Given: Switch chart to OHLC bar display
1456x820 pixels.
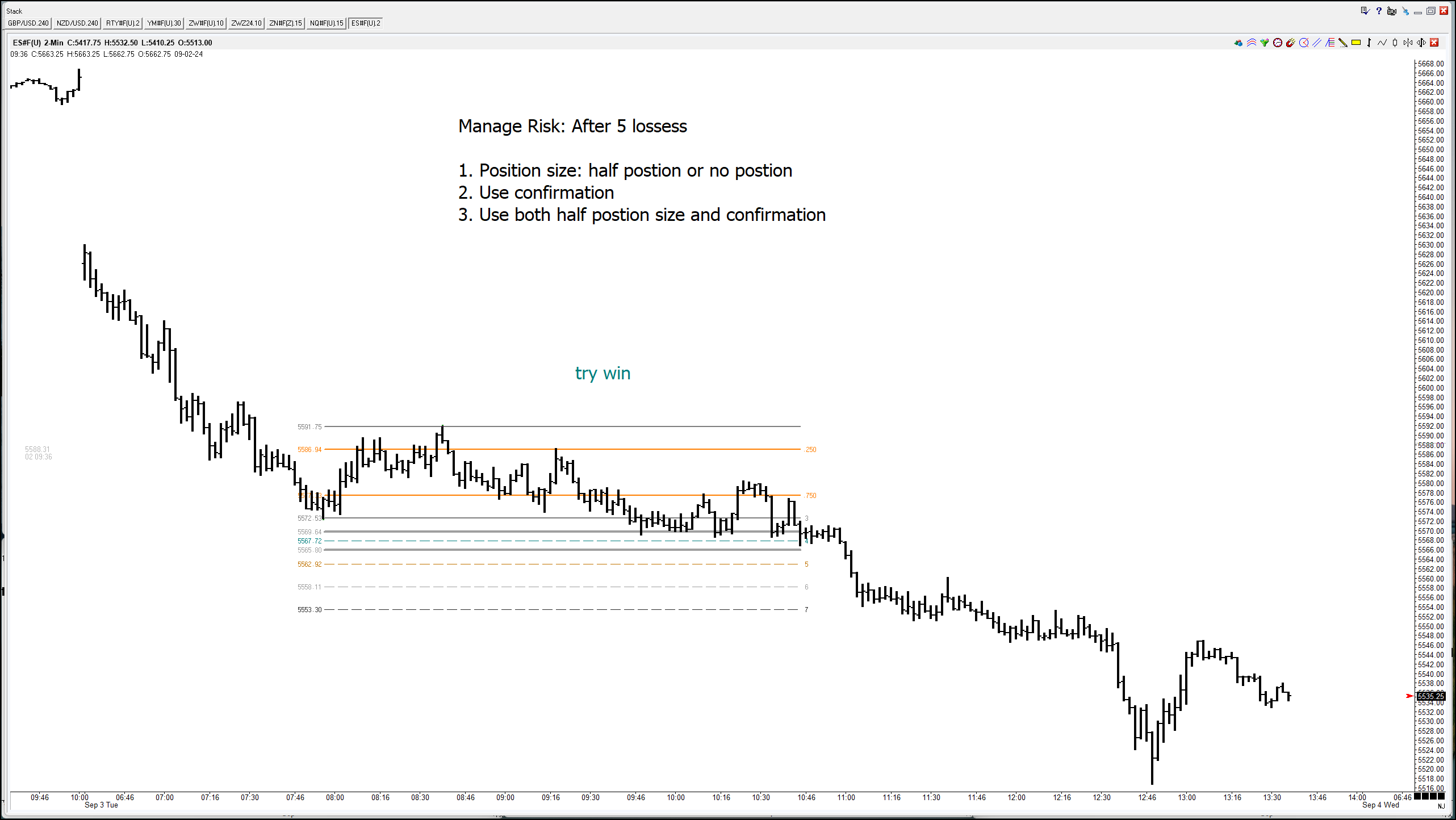Looking at the screenshot, I should point(1369,43).
